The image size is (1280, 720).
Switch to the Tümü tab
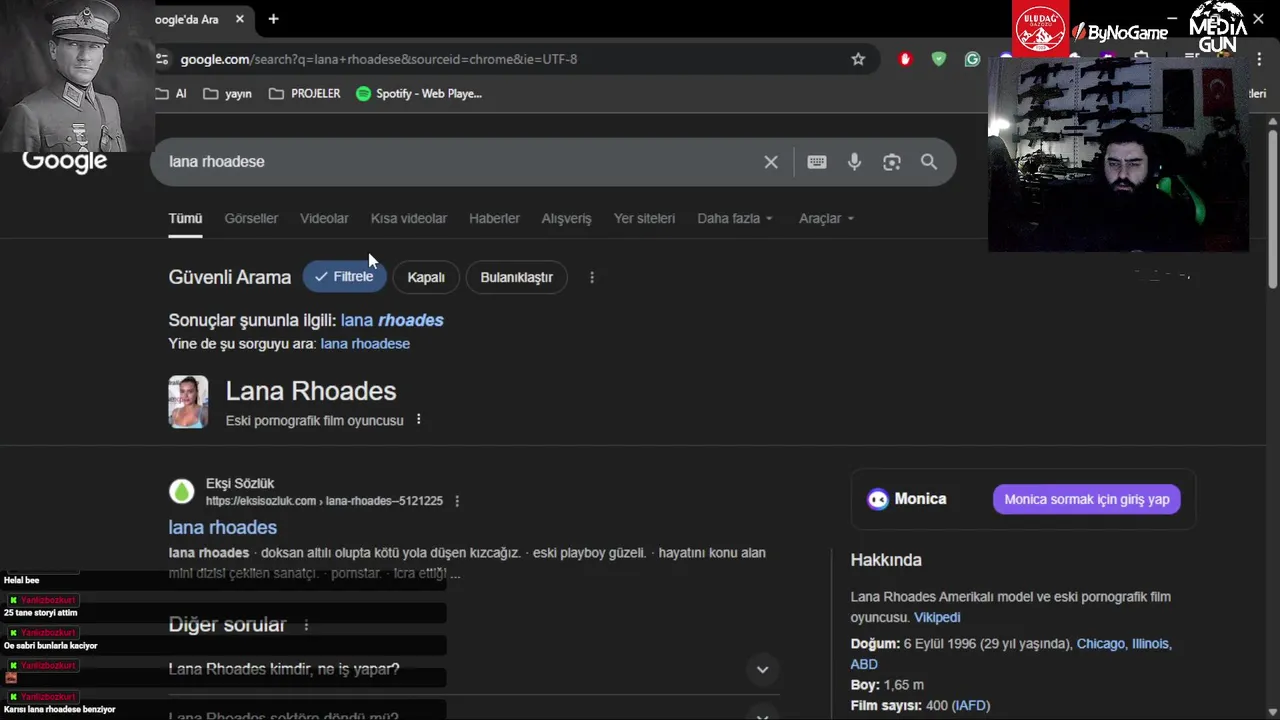tap(185, 218)
